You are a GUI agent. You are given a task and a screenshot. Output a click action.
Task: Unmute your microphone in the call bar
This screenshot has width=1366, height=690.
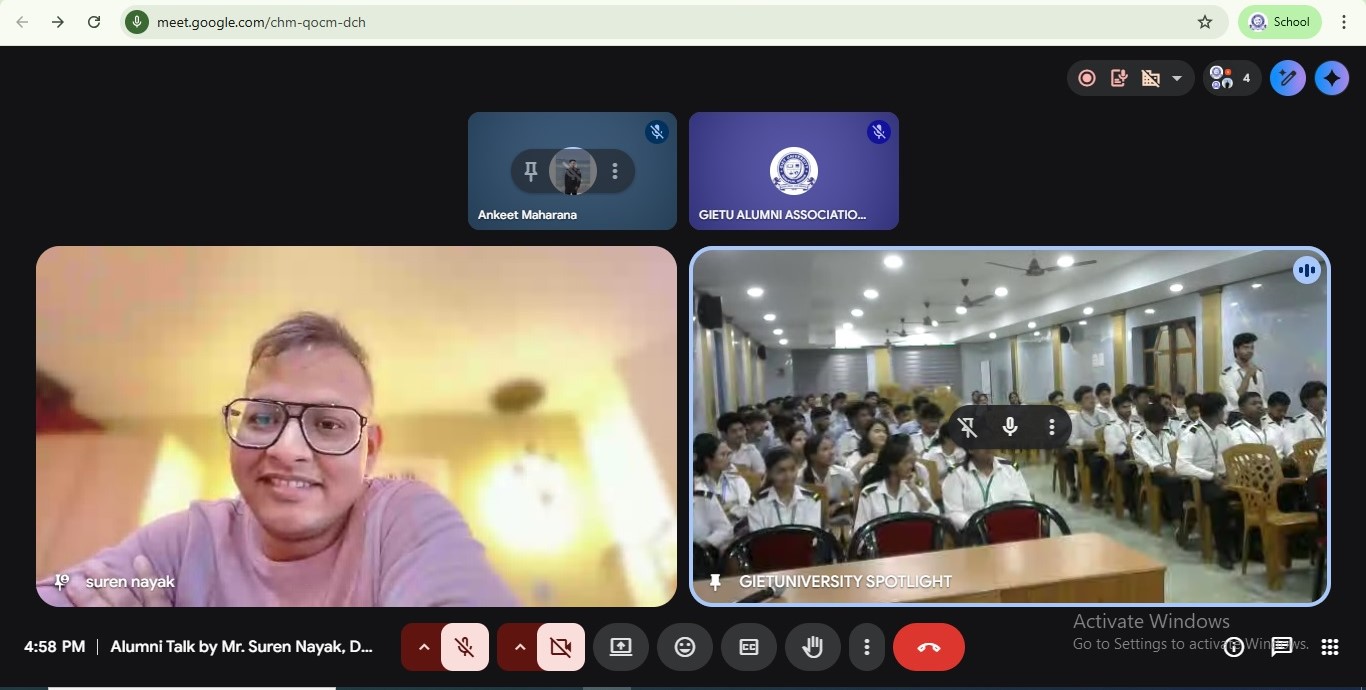[x=465, y=647]
